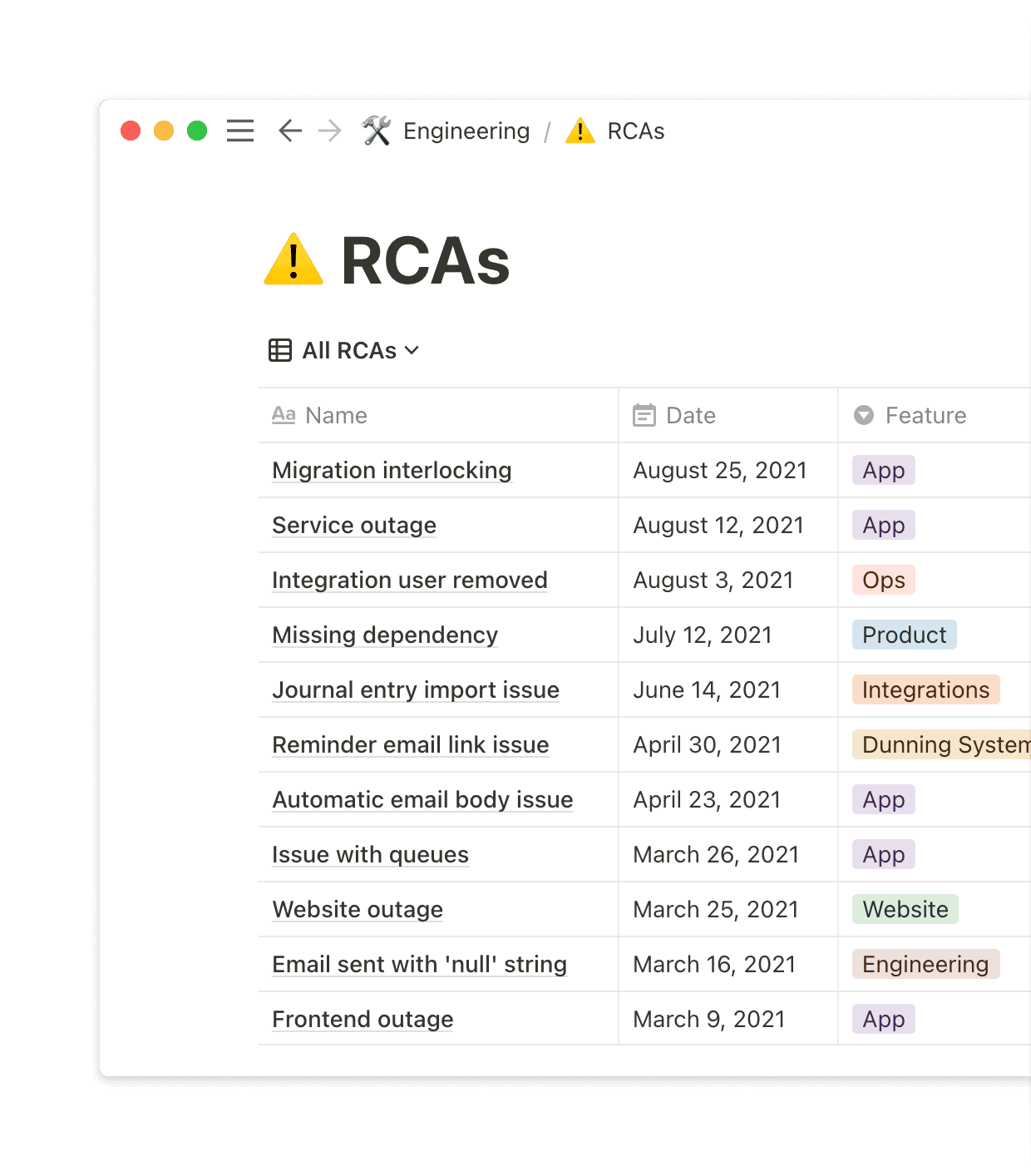This screenshot has width=1031, height=1176.
Task: Open the sidebar hamburger menu
Action: pyautogui.click(x=240, y=131)
